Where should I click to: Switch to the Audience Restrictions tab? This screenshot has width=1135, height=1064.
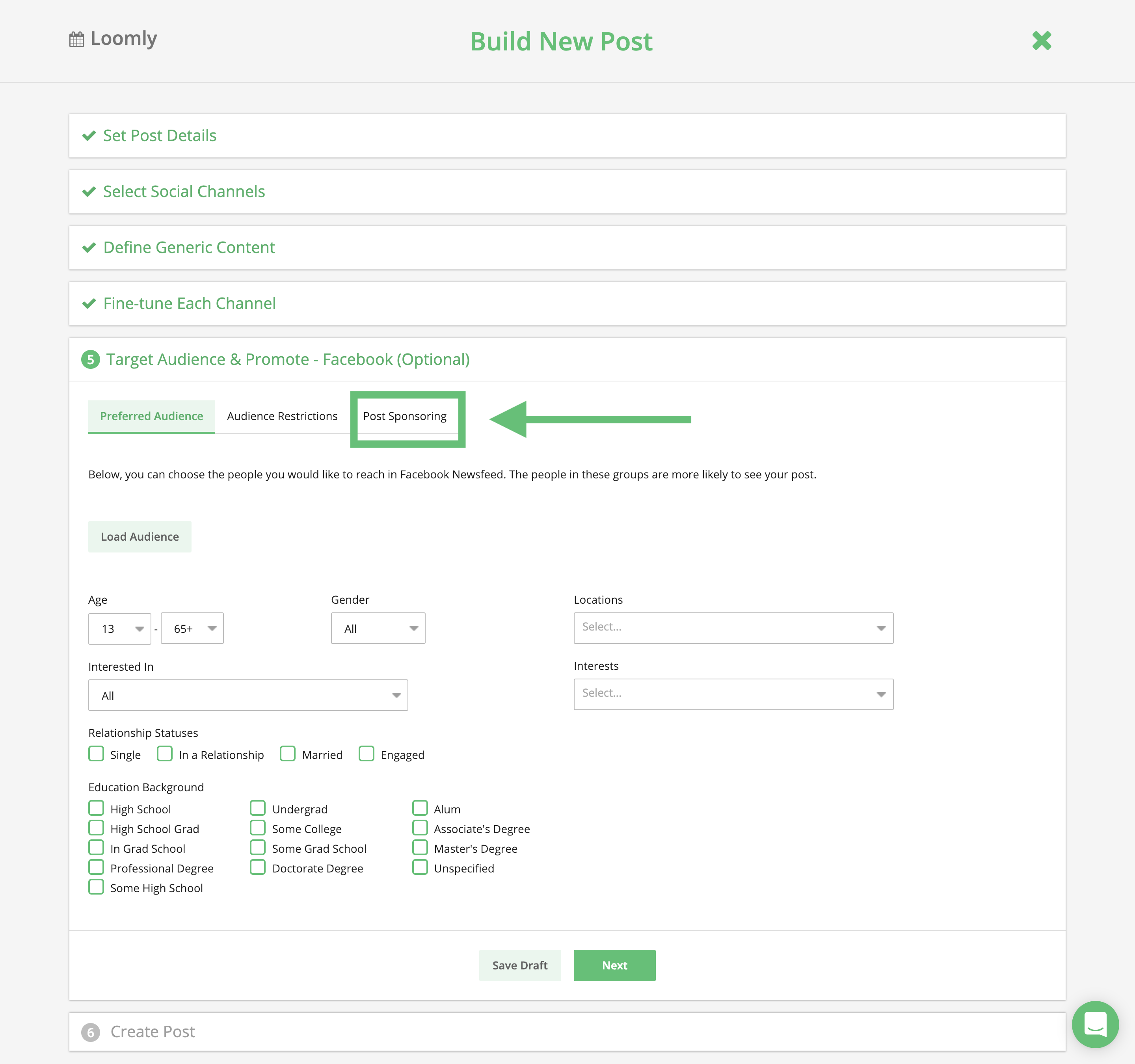[x=282, y=416]
